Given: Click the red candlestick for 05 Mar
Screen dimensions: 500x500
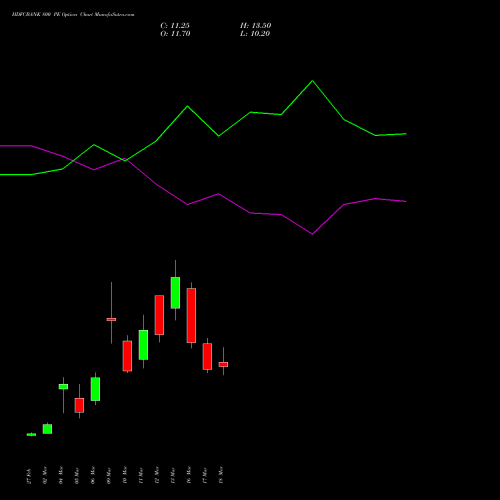Looking at the screenshot, I should (79, 405).
